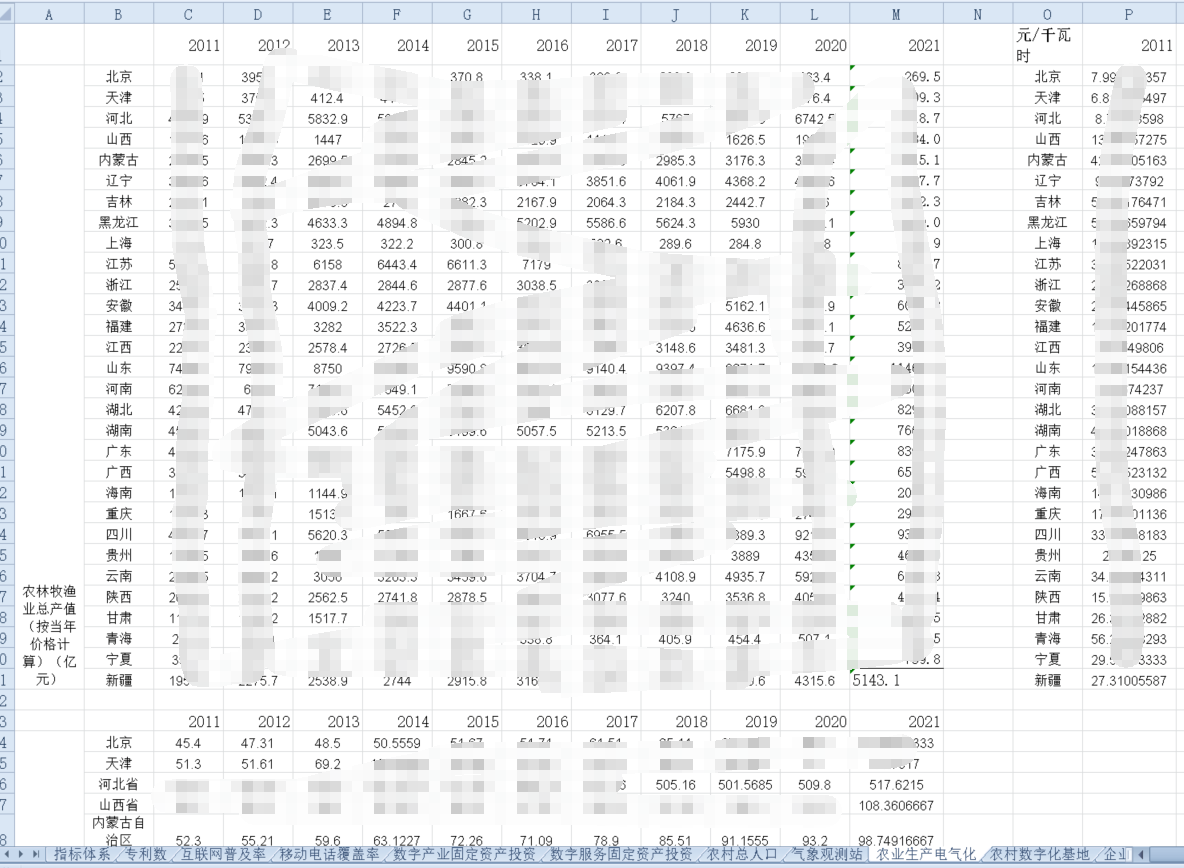
Task: Select the cell showing 6158
Action: 327,265
